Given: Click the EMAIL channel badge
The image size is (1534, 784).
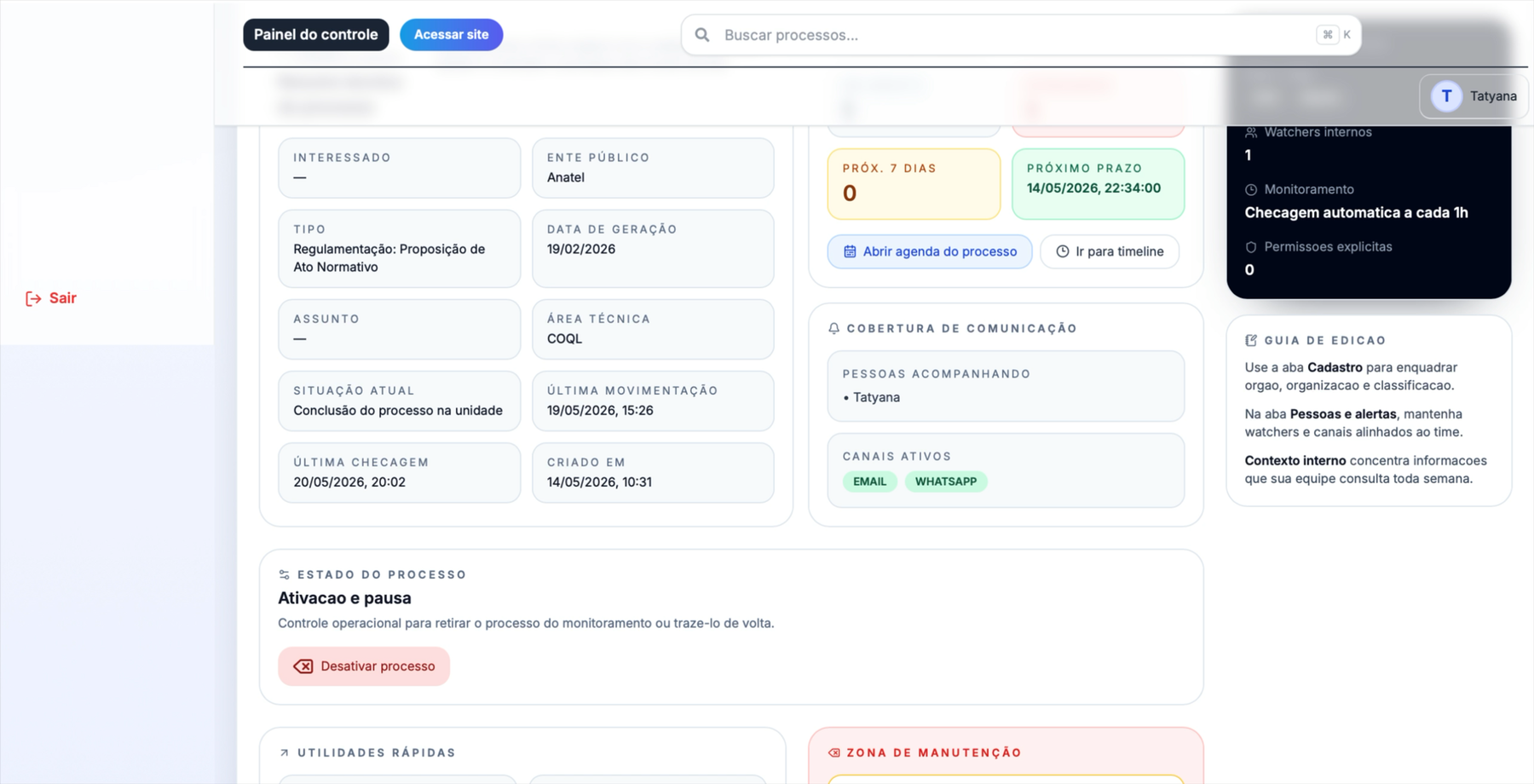Looking at the screenshot, I should [869, 481].
